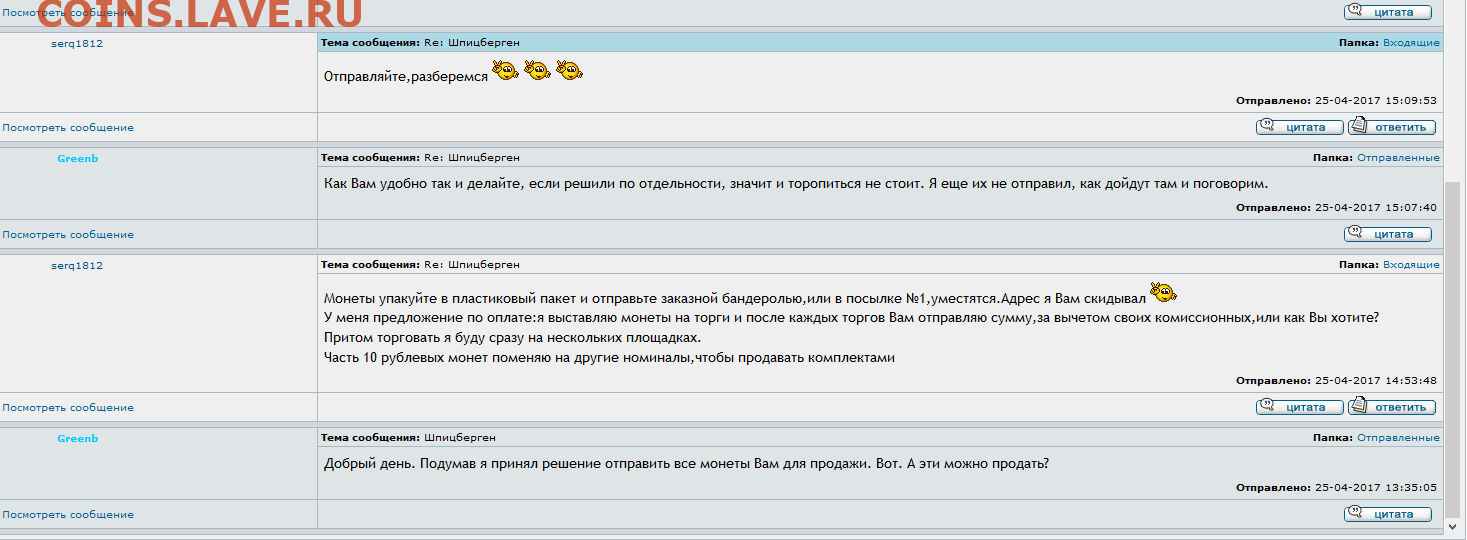Open username serq1812 on the 14:53:48 message
Viewport: 1467px width, 540px height.
(x=77, y=265)
